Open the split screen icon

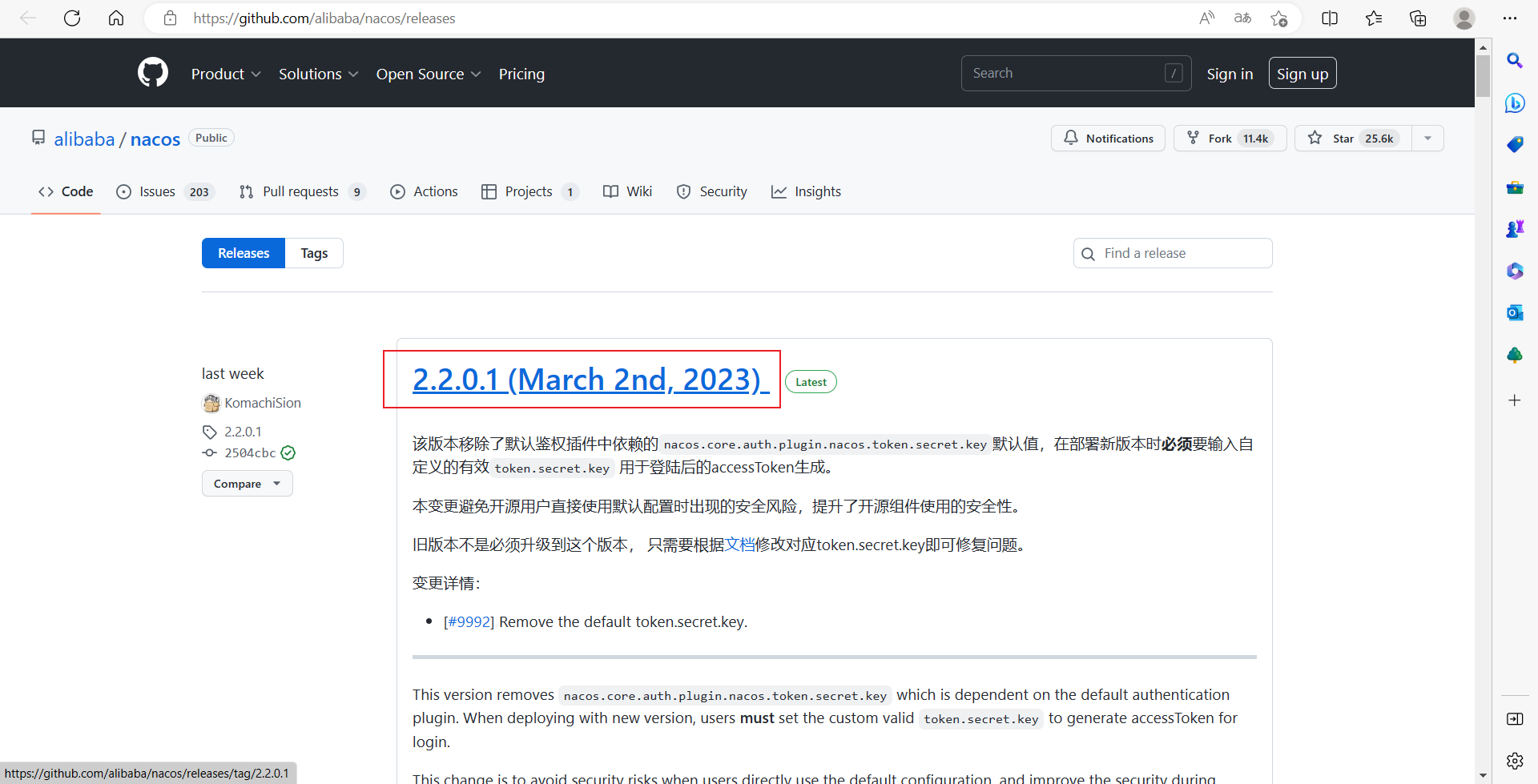point(1330,18)
